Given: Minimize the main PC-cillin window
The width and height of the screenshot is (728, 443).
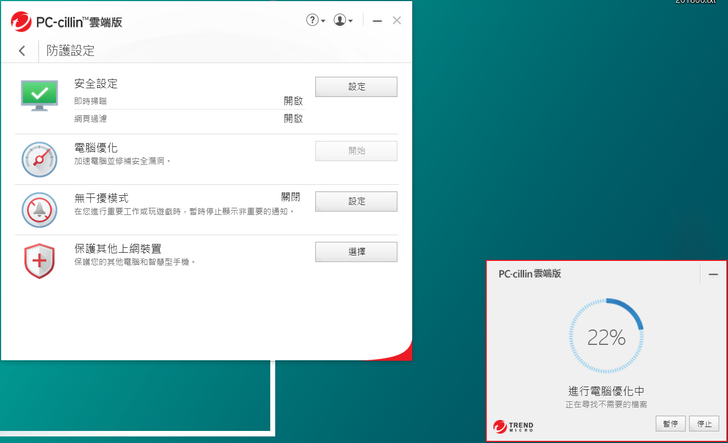Looking at the screenshot, I should pos(377,20).
